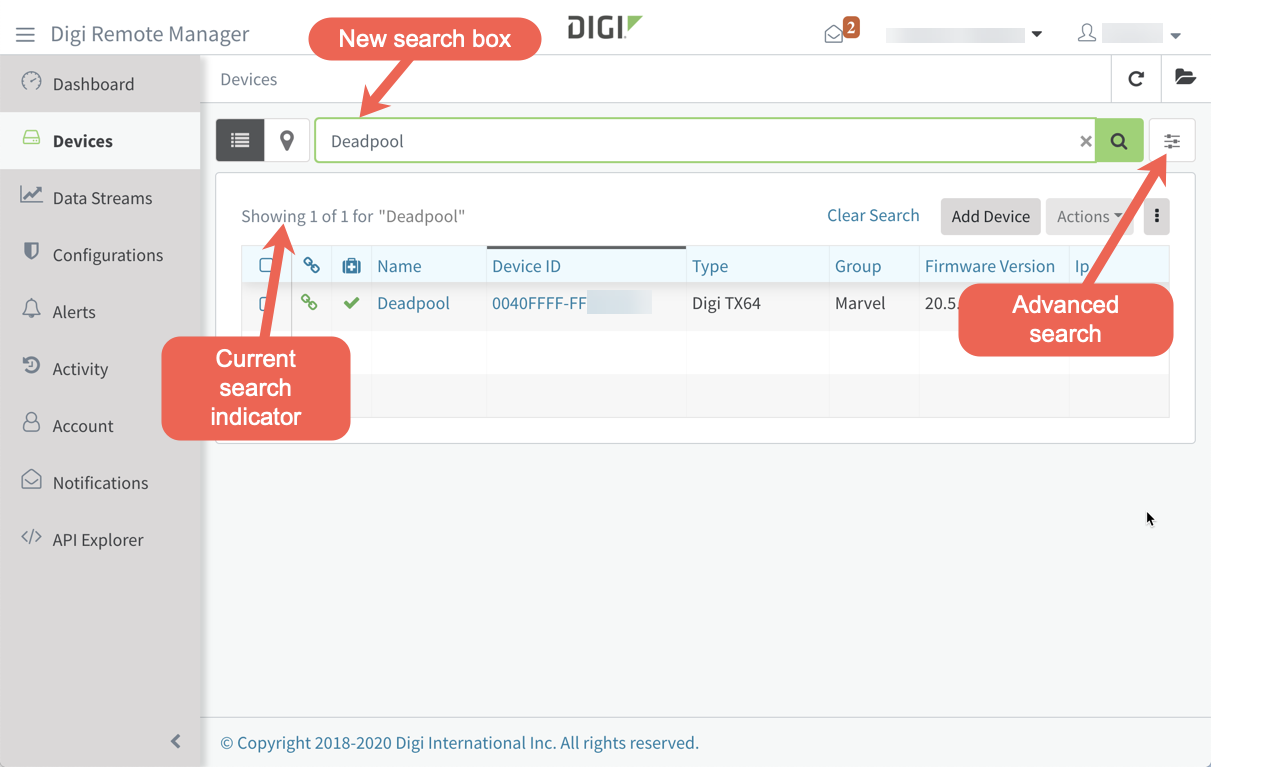Click the 'Showing 1 of 1' search indicator
Screen dimensions: 1265x767
[353, 216]
